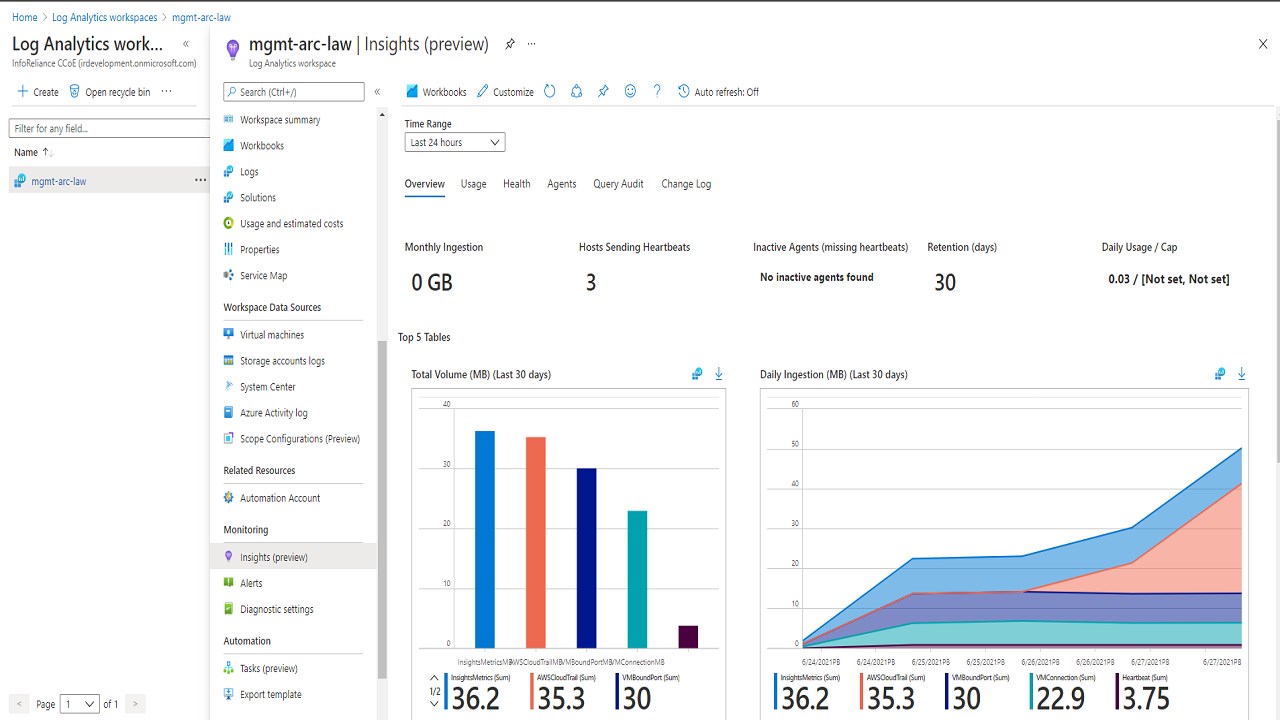Switch to the Health tab
This screenshot has height=720, width=1280.
click(517, 184)
